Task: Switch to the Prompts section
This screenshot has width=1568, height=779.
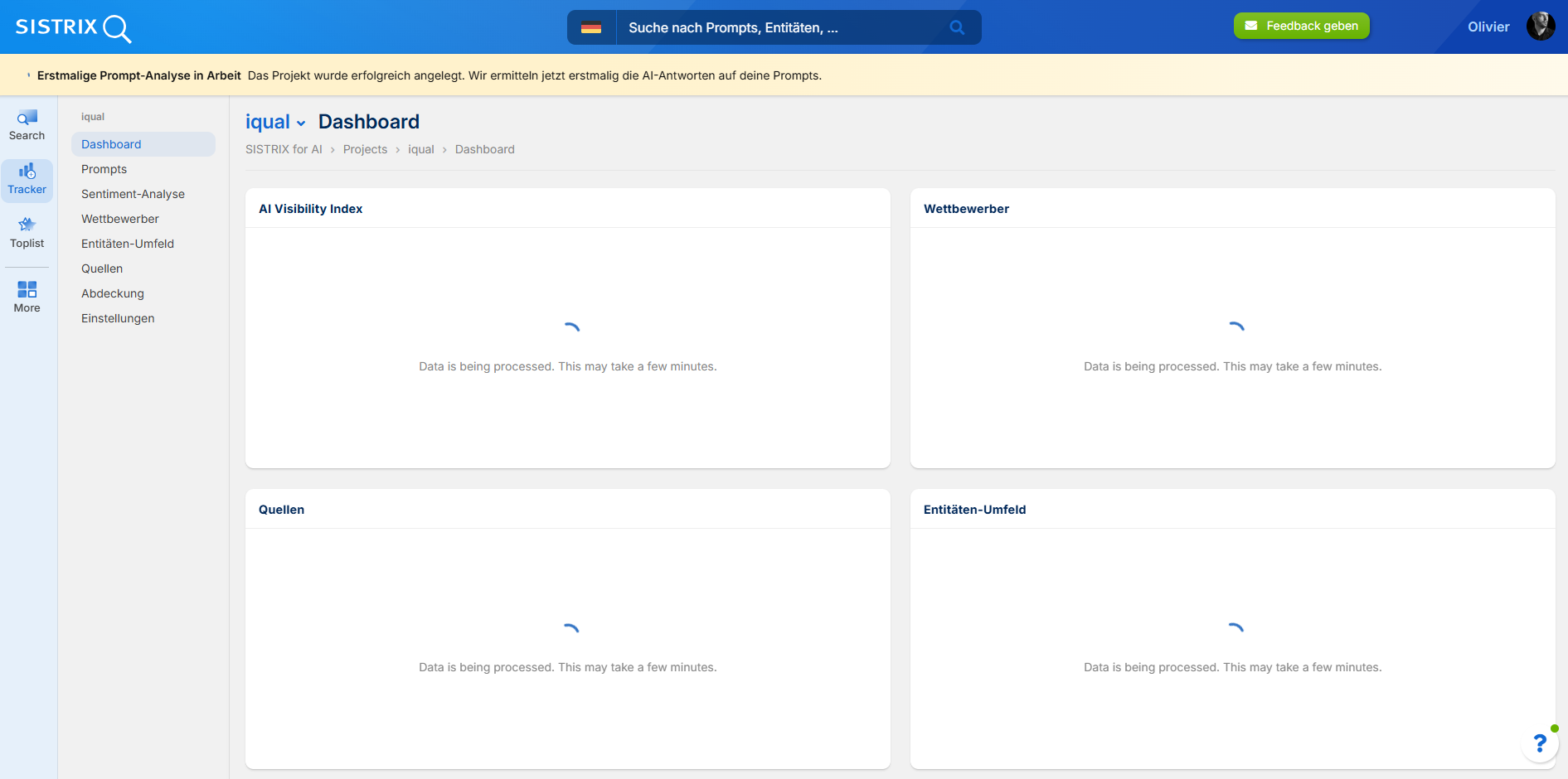Action: pyautogui.click(x=104, y=169)
